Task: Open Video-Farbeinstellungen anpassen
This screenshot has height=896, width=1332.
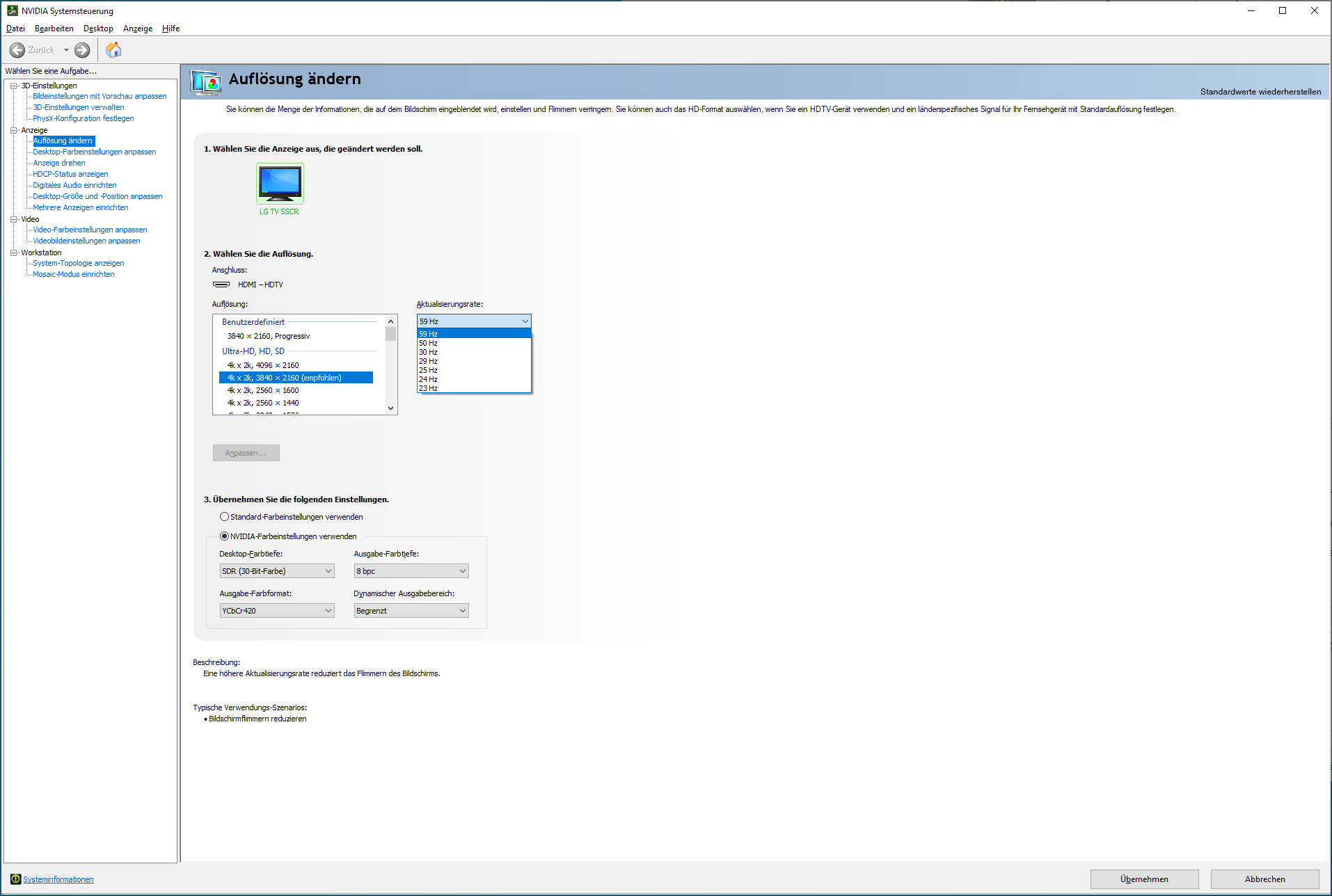Action: [x=90, y=230]
